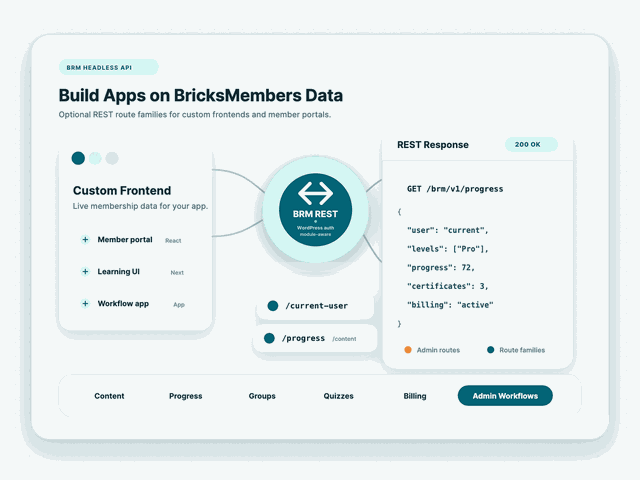Switch to the Groups tab

click(x=262, y=396)
